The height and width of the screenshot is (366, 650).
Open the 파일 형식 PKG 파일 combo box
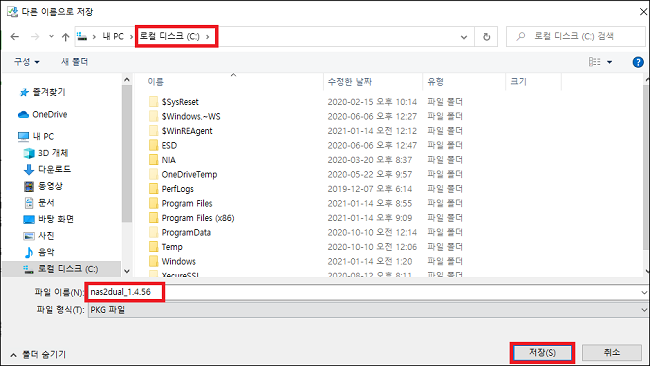point(368,310)
